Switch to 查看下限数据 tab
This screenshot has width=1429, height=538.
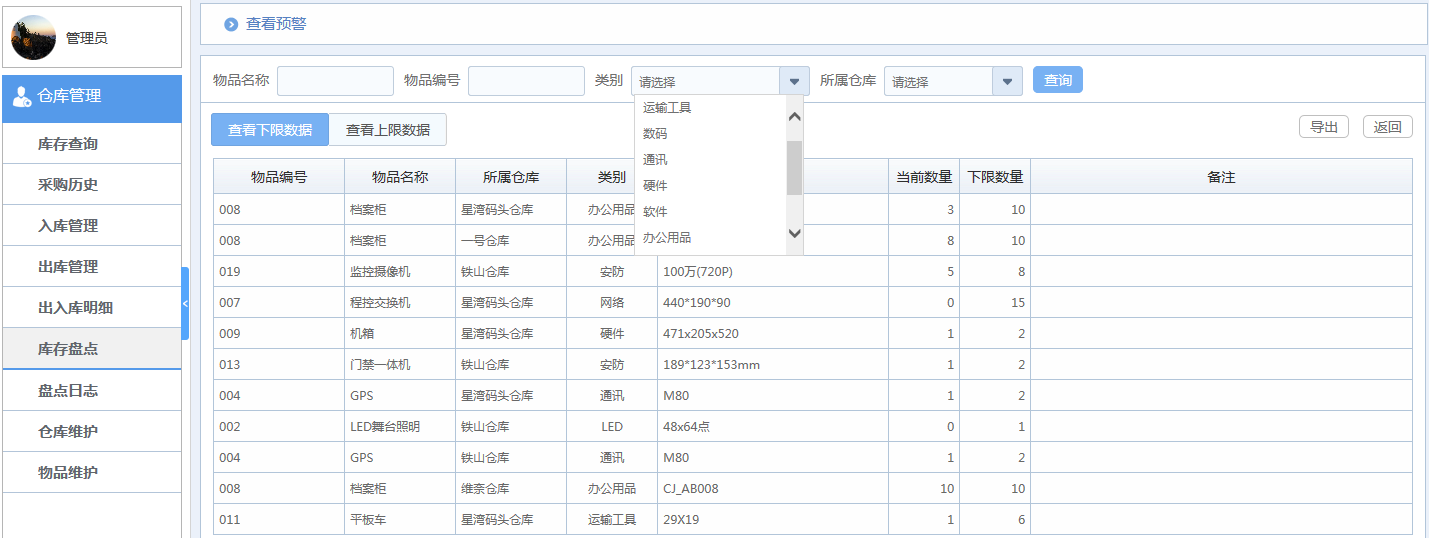tap(270, 130)
